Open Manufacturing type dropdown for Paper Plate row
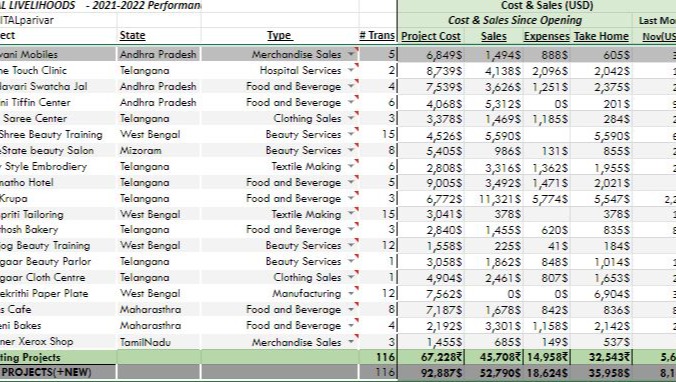 pyautogui.click(x=352, y=294)
